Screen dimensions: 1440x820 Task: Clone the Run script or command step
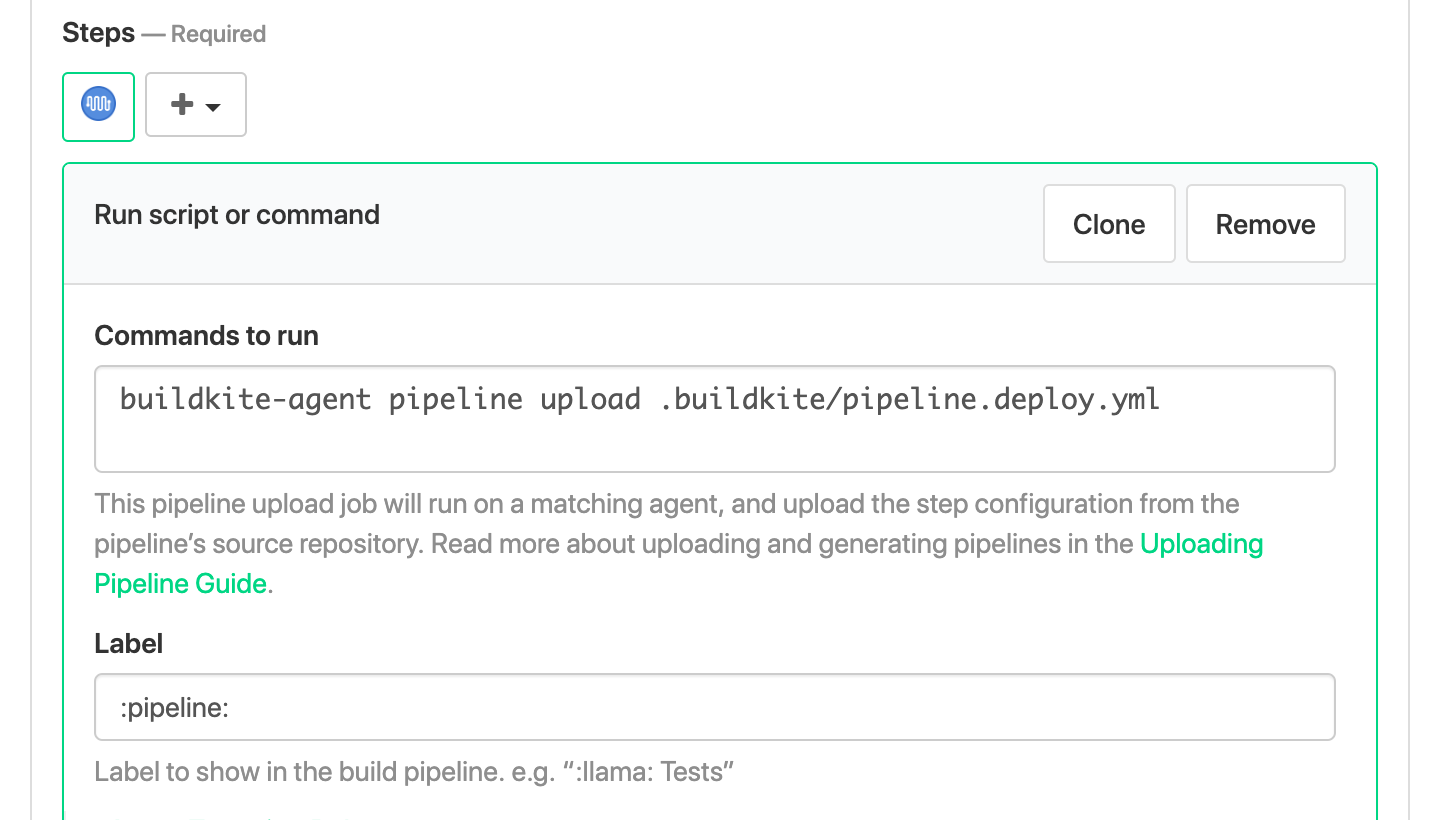tap(1108, 223)
